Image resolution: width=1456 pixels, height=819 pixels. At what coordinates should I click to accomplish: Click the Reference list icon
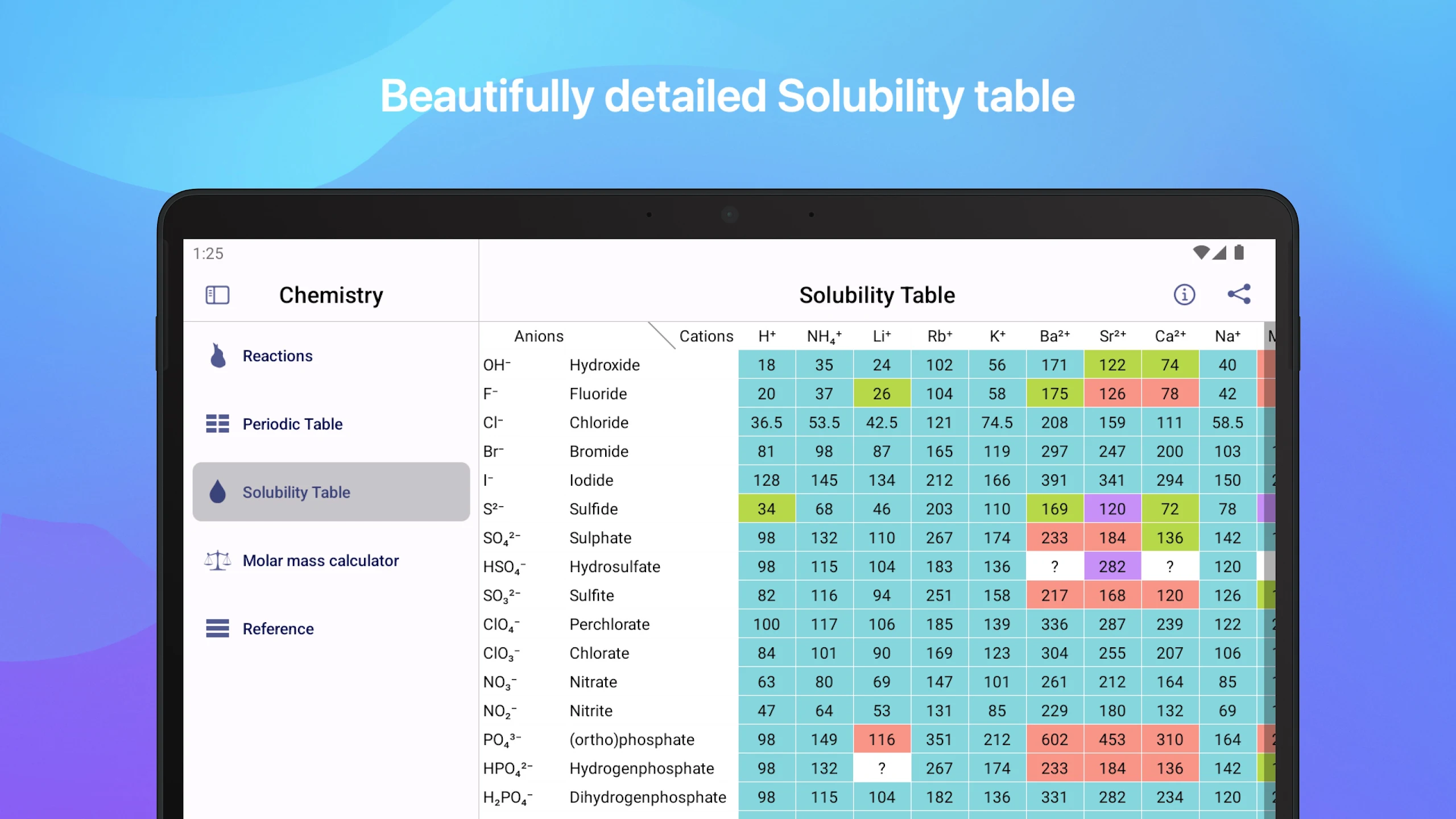pyautogui.click(x=217, y=628)
